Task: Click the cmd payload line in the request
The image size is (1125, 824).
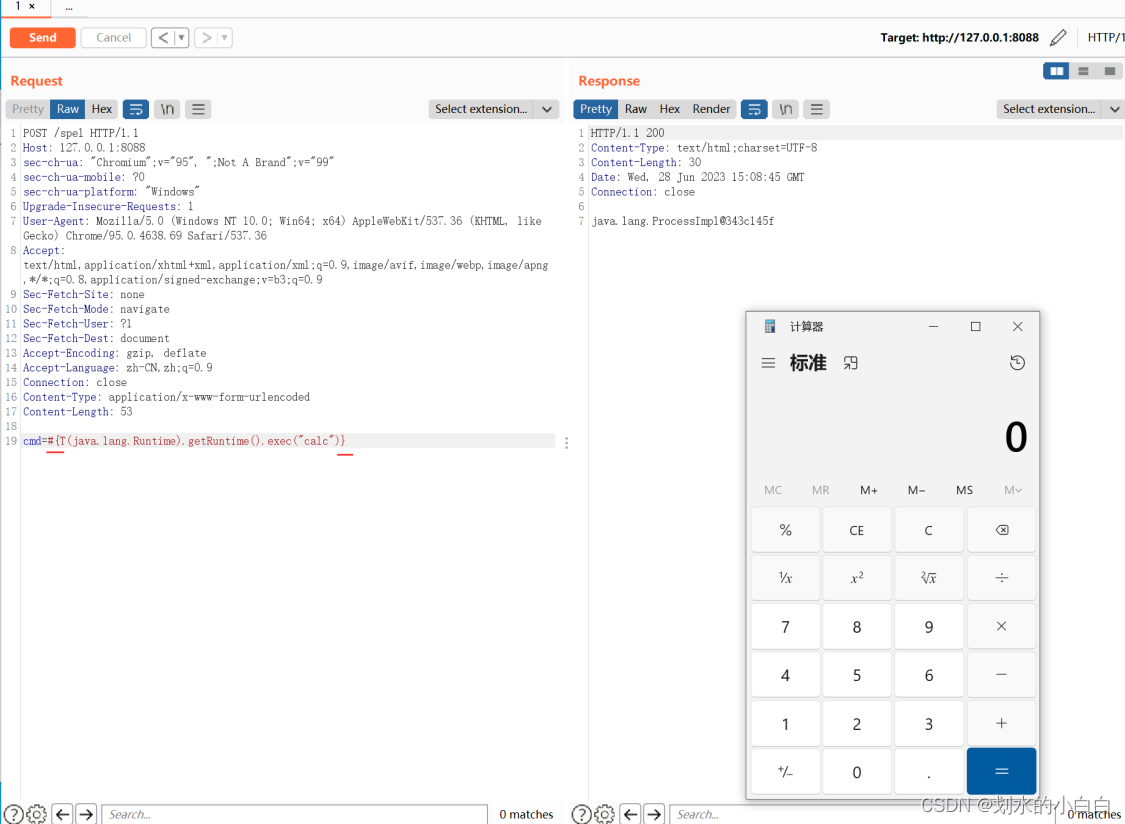Action: click(288, 441)
